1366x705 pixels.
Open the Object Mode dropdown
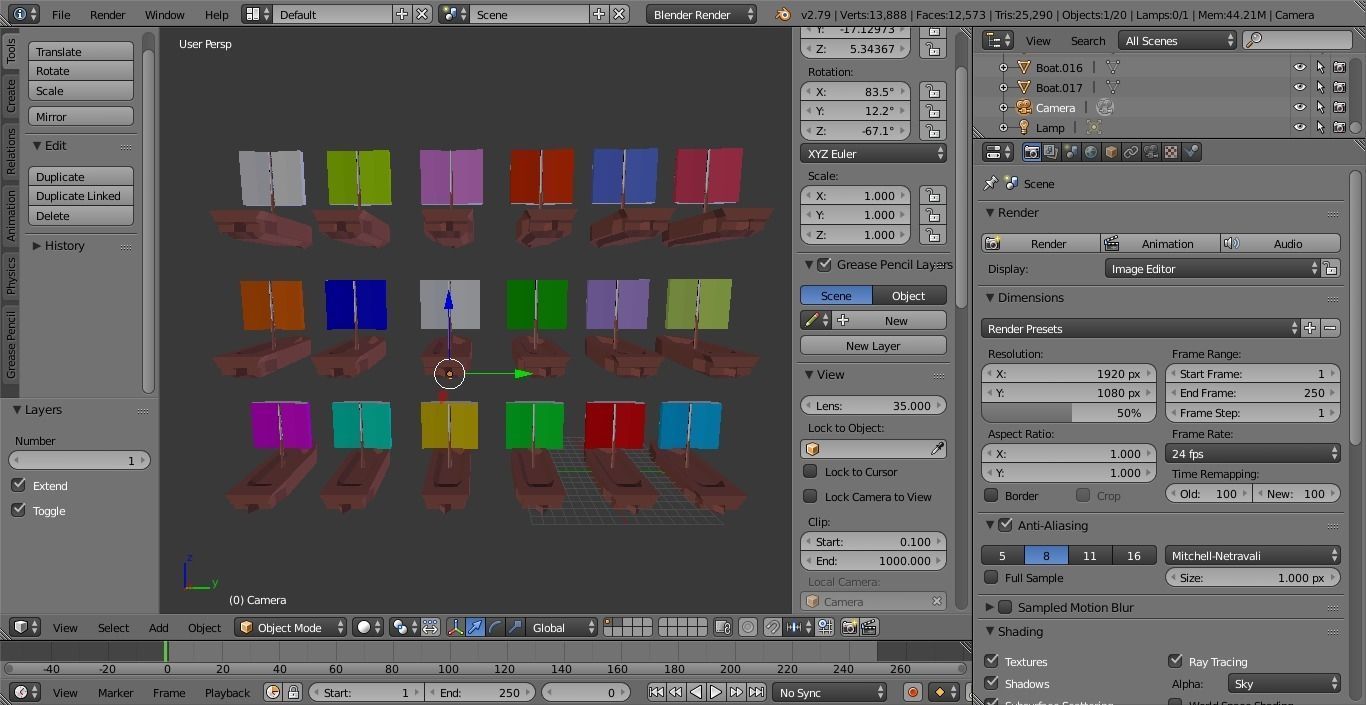tap(290, 627)
